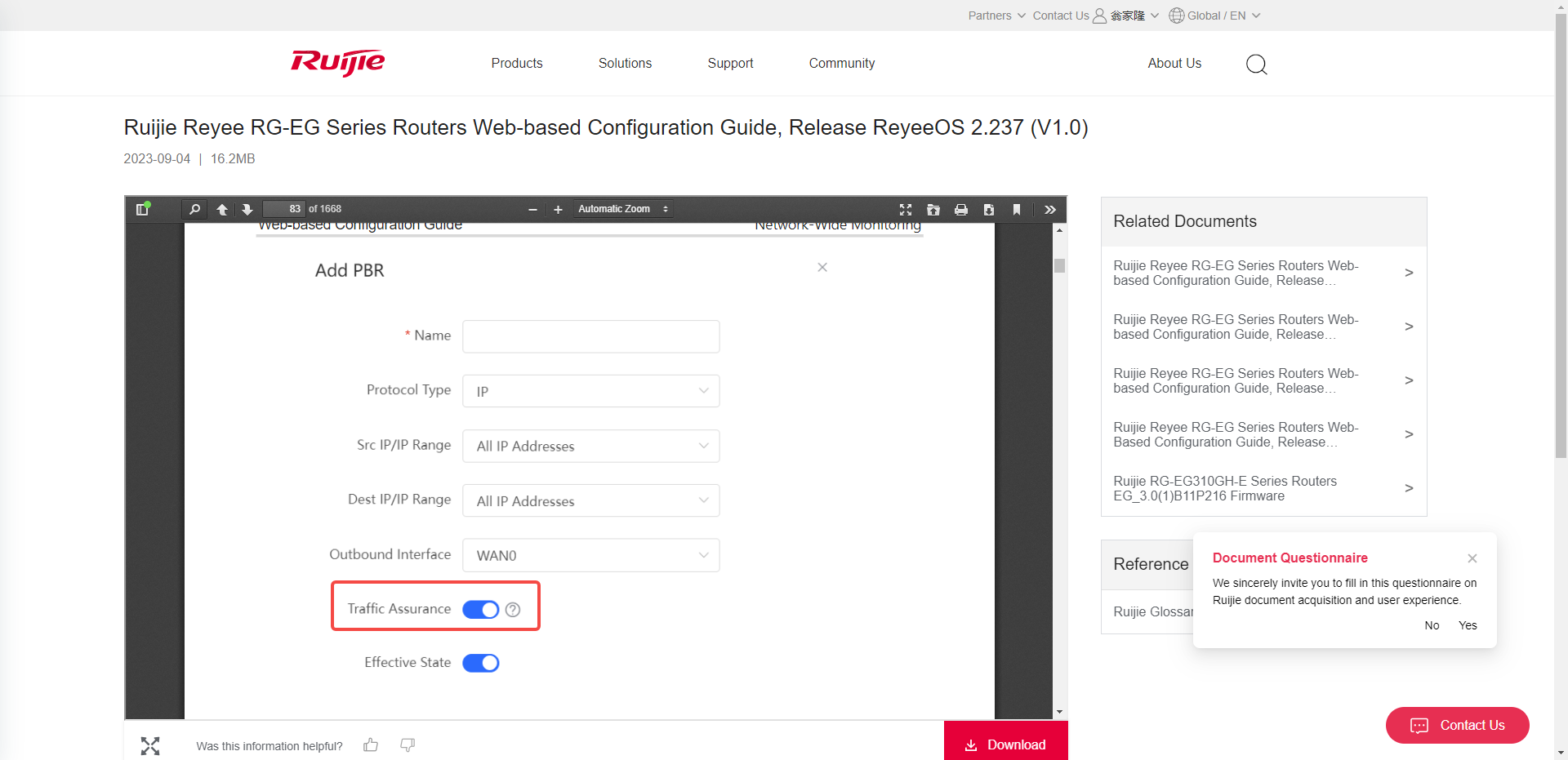This screenshot has height=760, width=1568.
Task: Click the browser page scrollbar thumb
Action: (x=1561, y=237)
